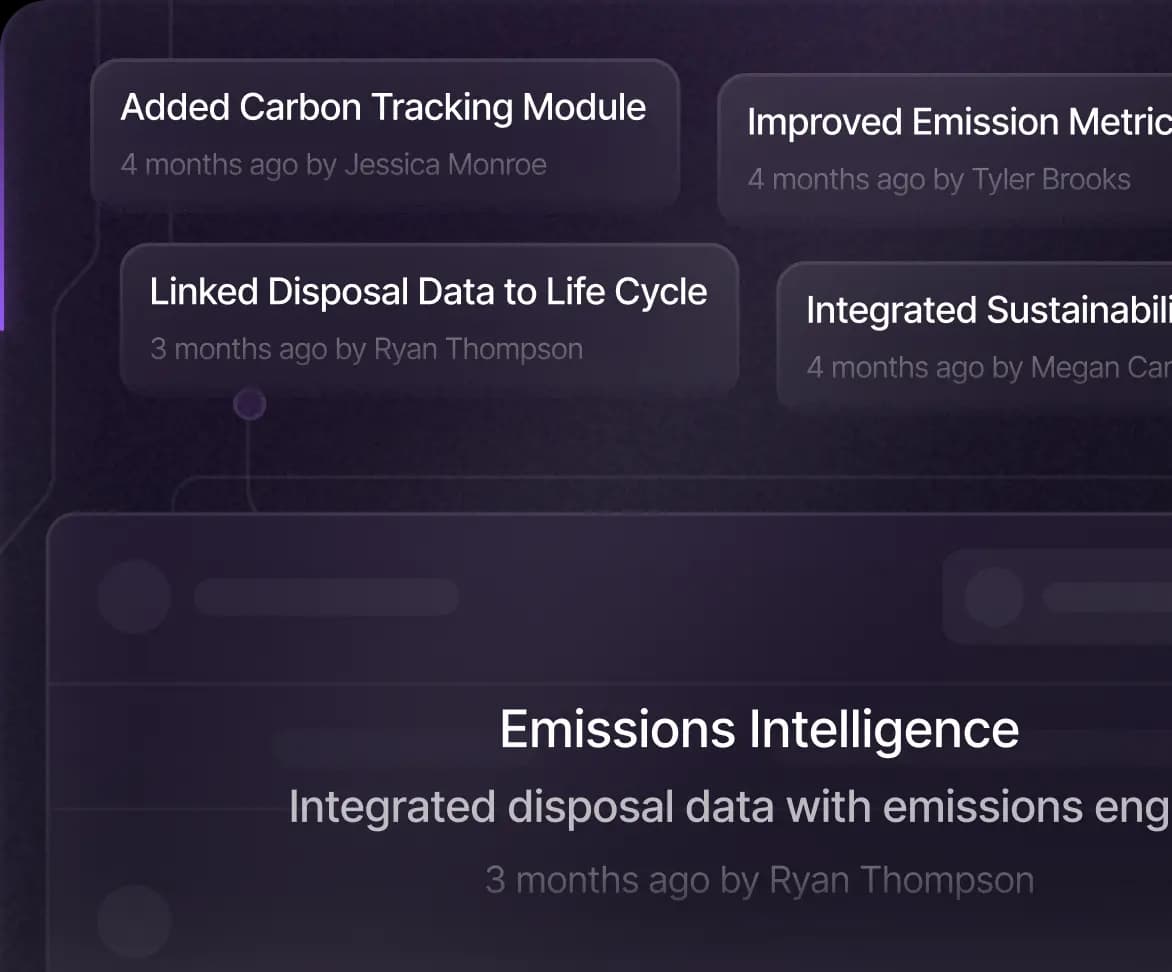The image size is (1172, 972).
Task: Open the "Added Carbon Tracking Module" changelog card
Action: 383,133
